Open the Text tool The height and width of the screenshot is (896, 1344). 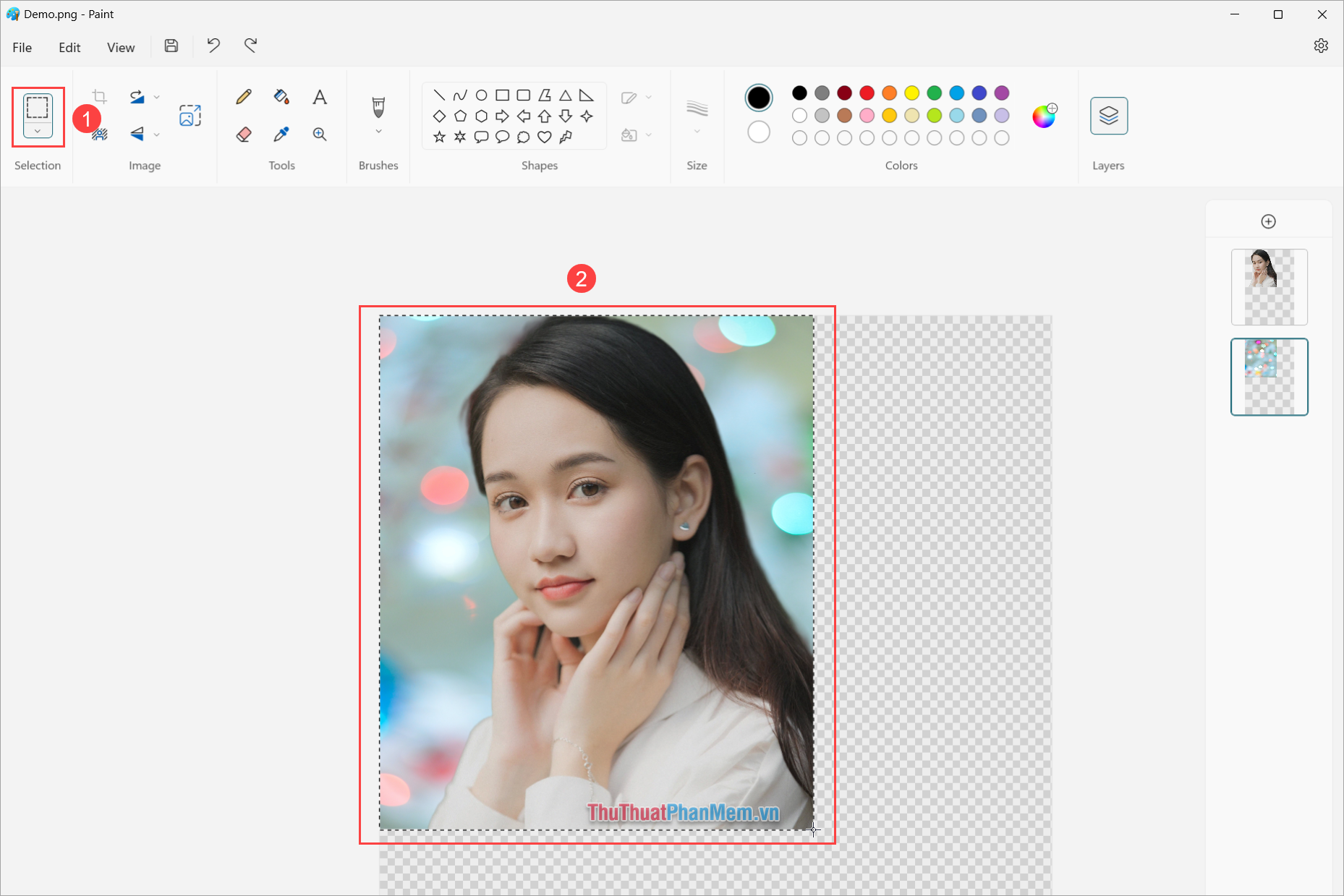coord(319,97)
